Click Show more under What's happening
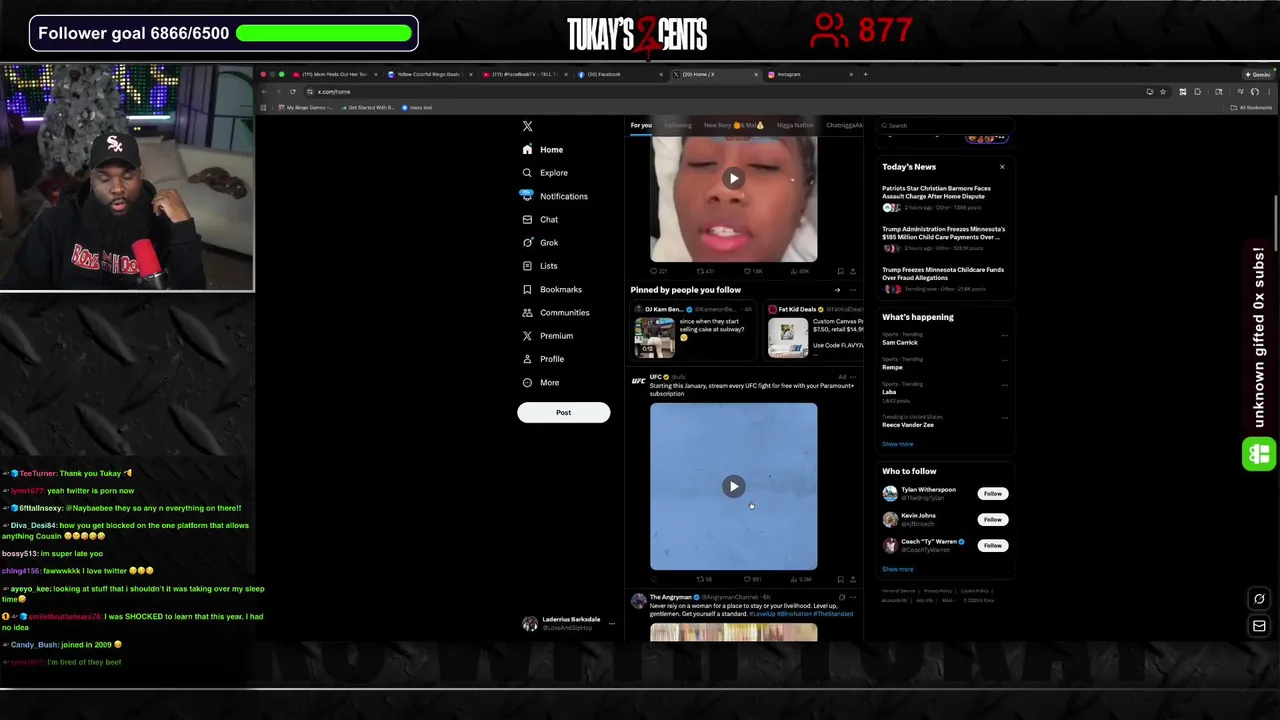The height and width of the screenshot is (720, 1280). 897,444
